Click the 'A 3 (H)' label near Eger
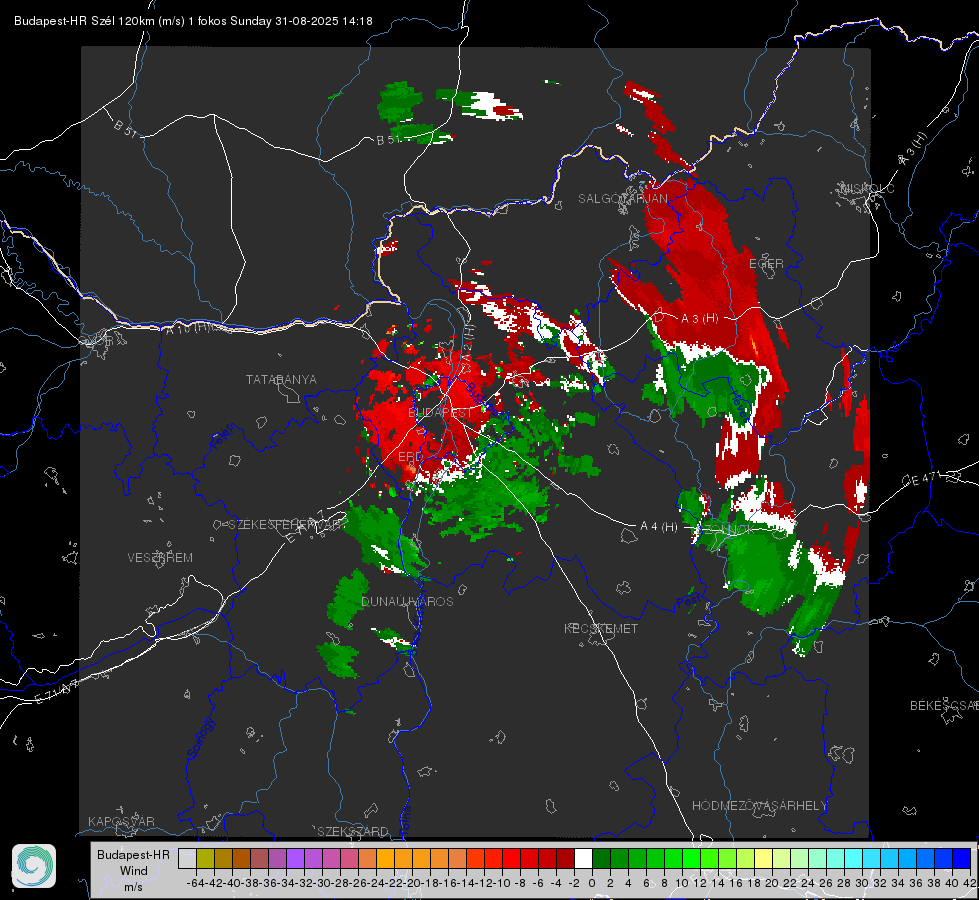The height and width of the screenshot is (900, 979). pyautogui.click(x=699, y=319)
